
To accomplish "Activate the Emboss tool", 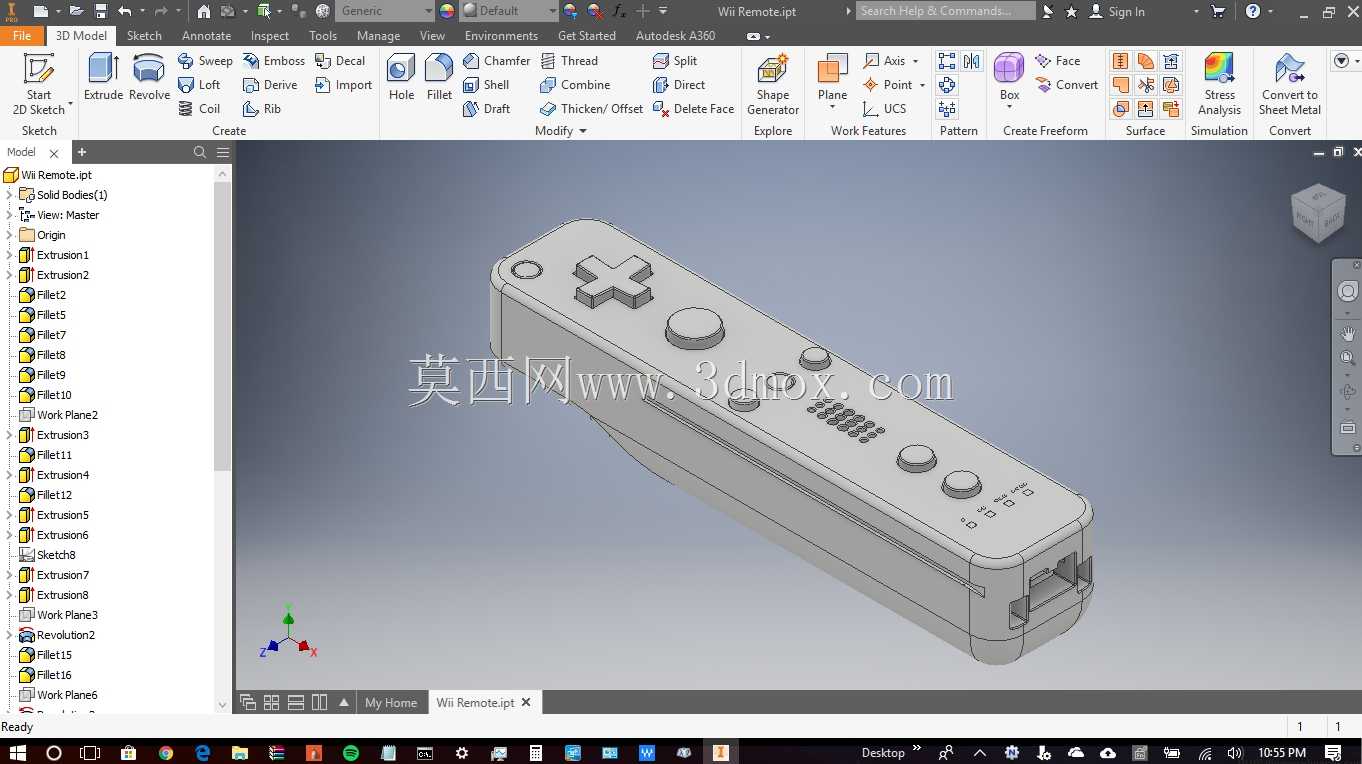I will click(274, 61).
